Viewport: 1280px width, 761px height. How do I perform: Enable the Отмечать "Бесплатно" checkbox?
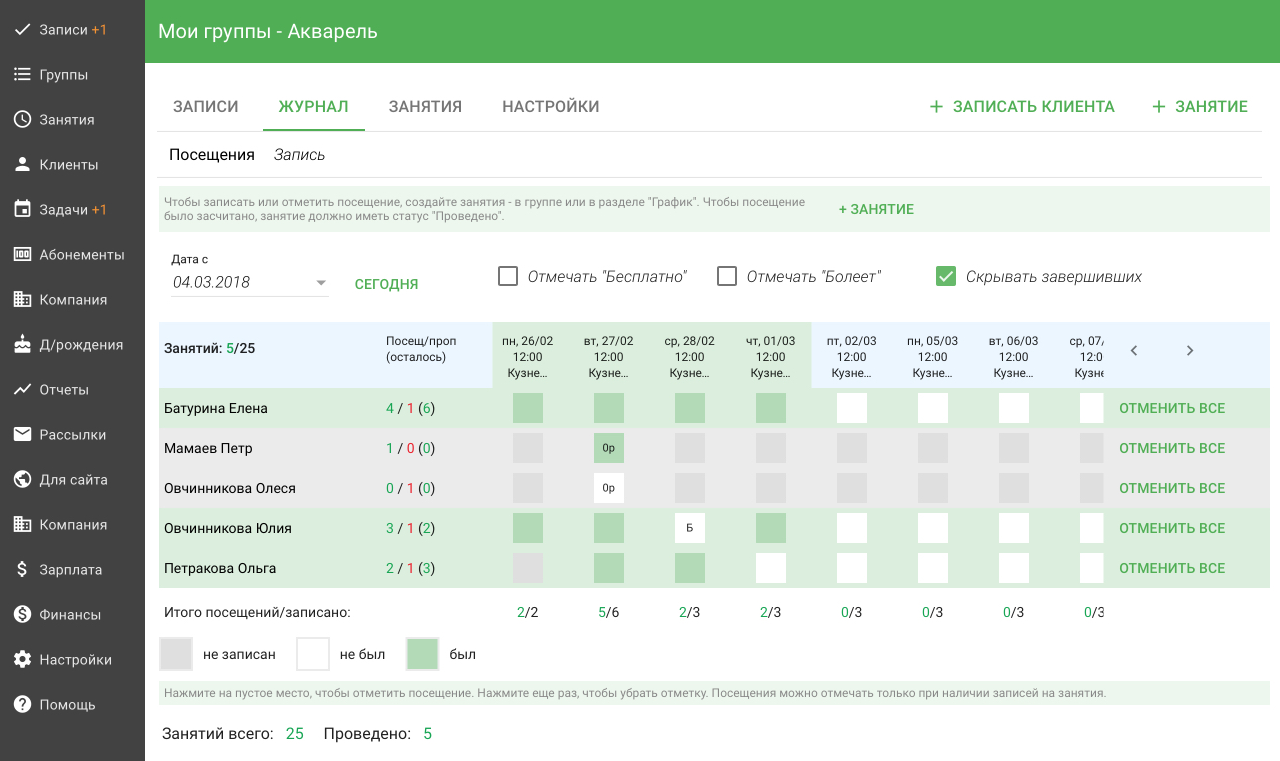508,276
